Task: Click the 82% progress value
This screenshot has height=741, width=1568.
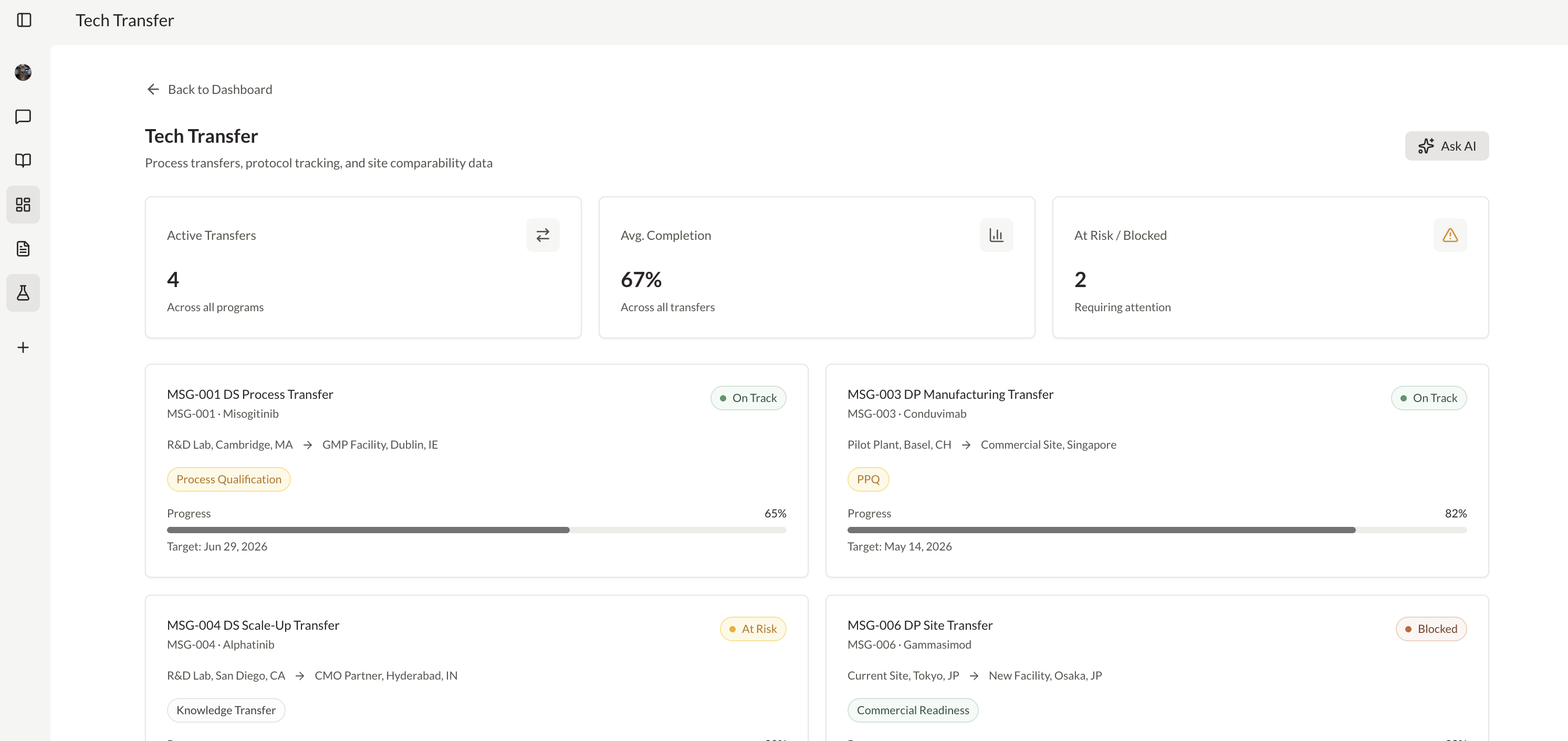Action: point(1456,513)
